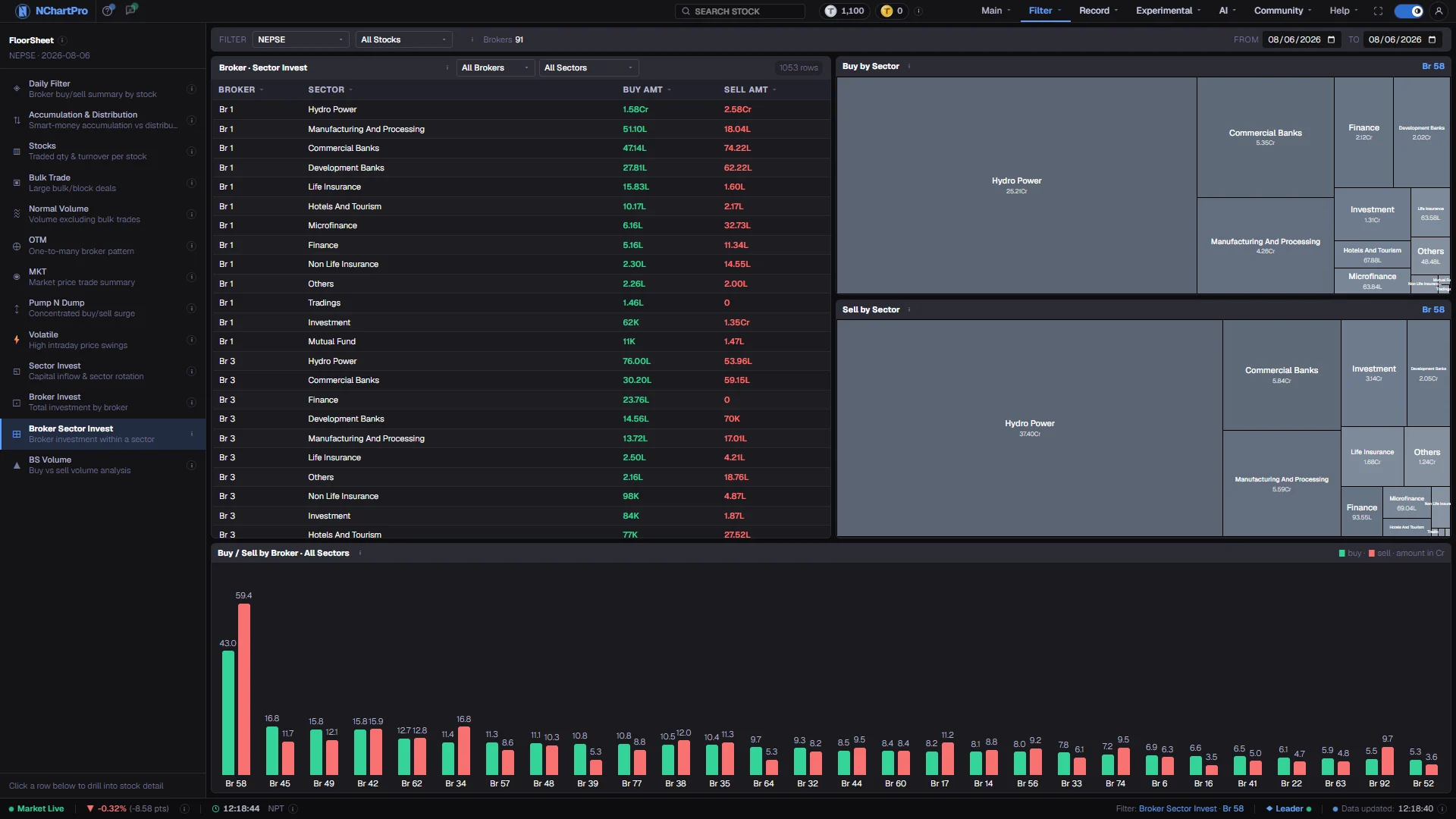Open the Community menu
The width and height of the screenshot is (1456, 819).
click(x=1282, y=11)
